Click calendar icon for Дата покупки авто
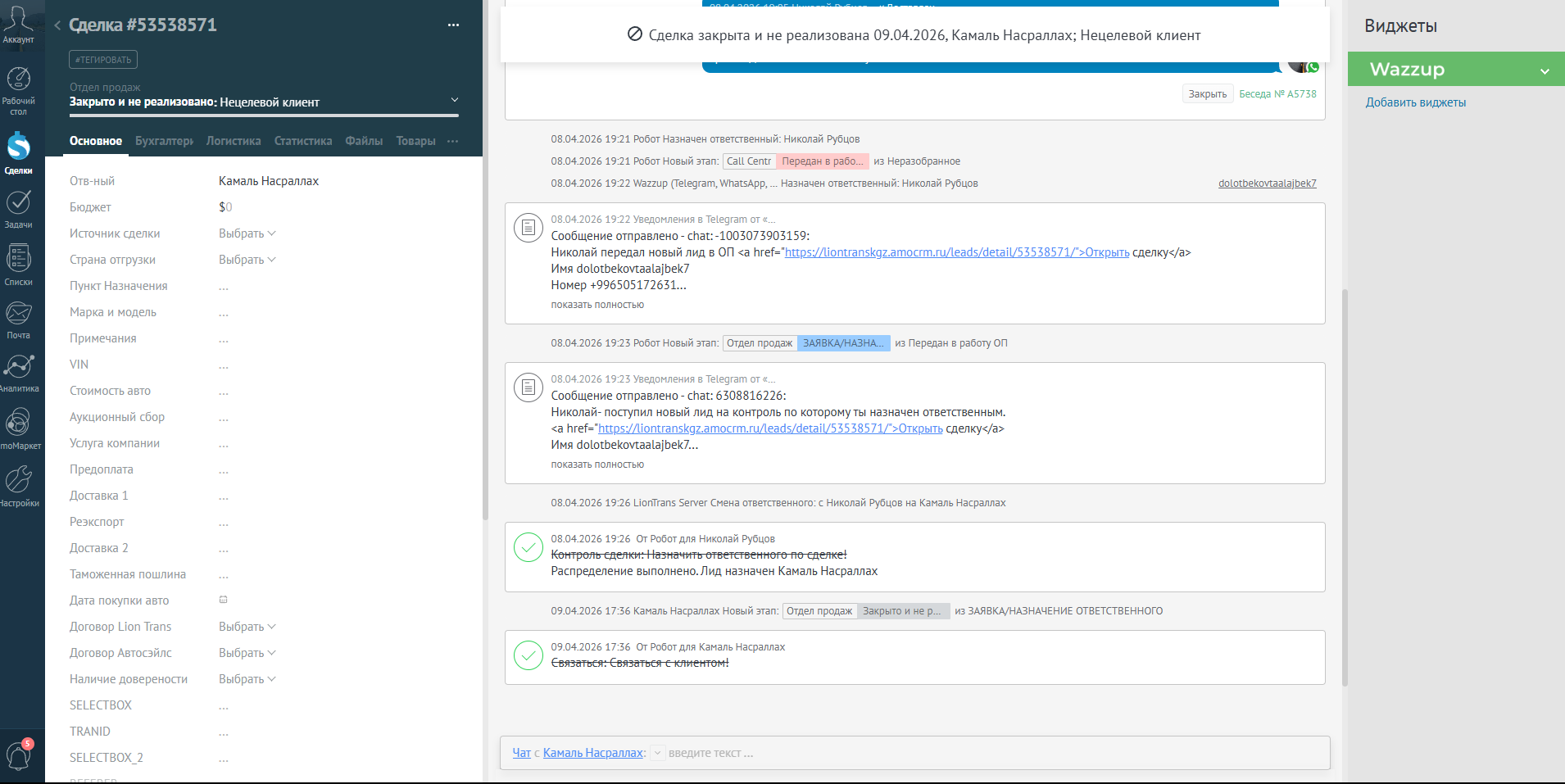 click(223, 600)
